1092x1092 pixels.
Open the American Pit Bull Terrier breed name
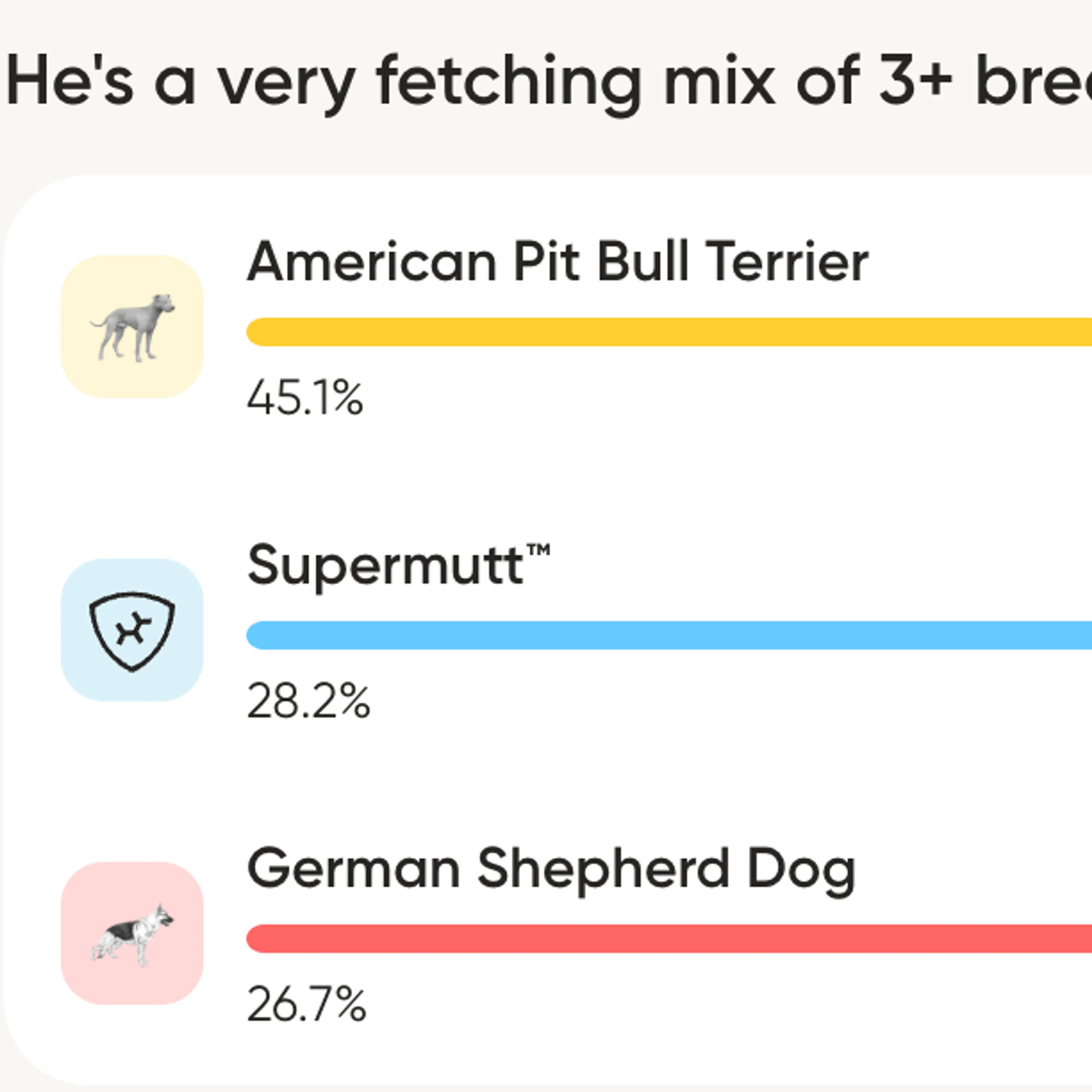pos(557,262)
